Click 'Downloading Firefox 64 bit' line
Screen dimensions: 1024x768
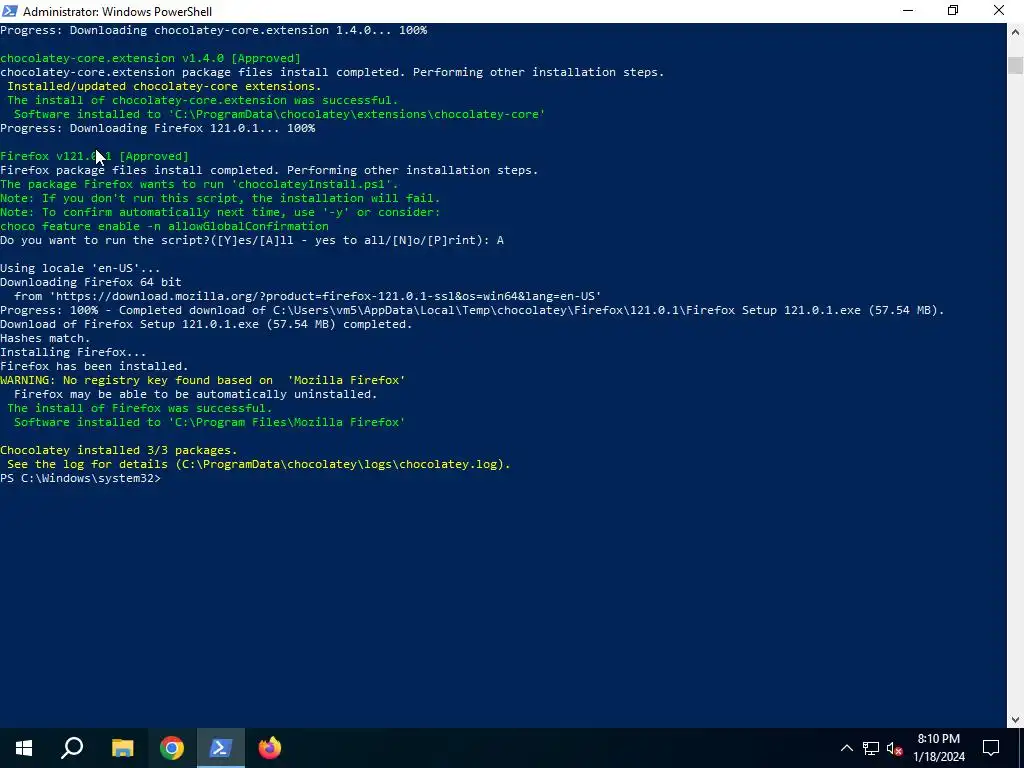click(91, 282)
